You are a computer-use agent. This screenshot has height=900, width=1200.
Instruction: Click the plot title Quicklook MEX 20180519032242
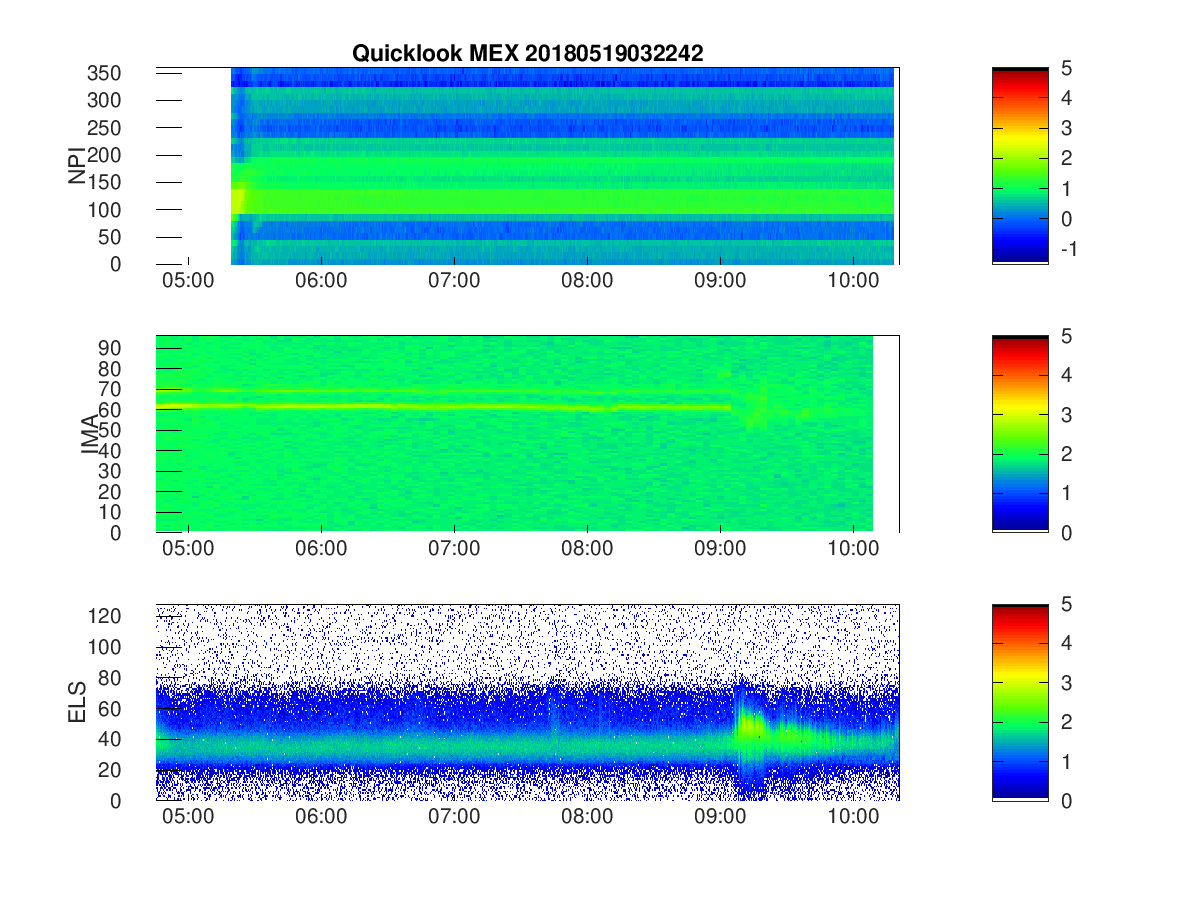click(528, 54)
